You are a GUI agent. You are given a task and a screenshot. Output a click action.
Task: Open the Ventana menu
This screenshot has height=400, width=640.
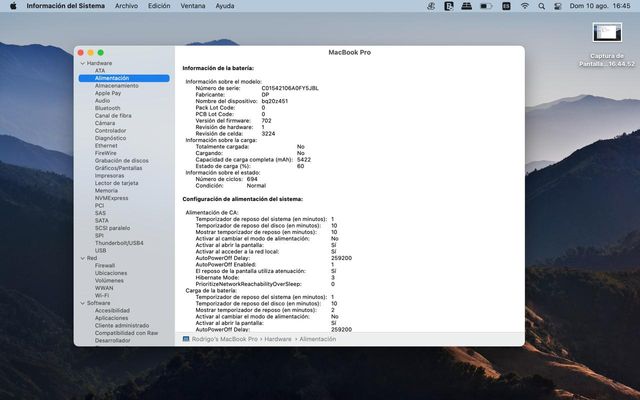[193, 6]
